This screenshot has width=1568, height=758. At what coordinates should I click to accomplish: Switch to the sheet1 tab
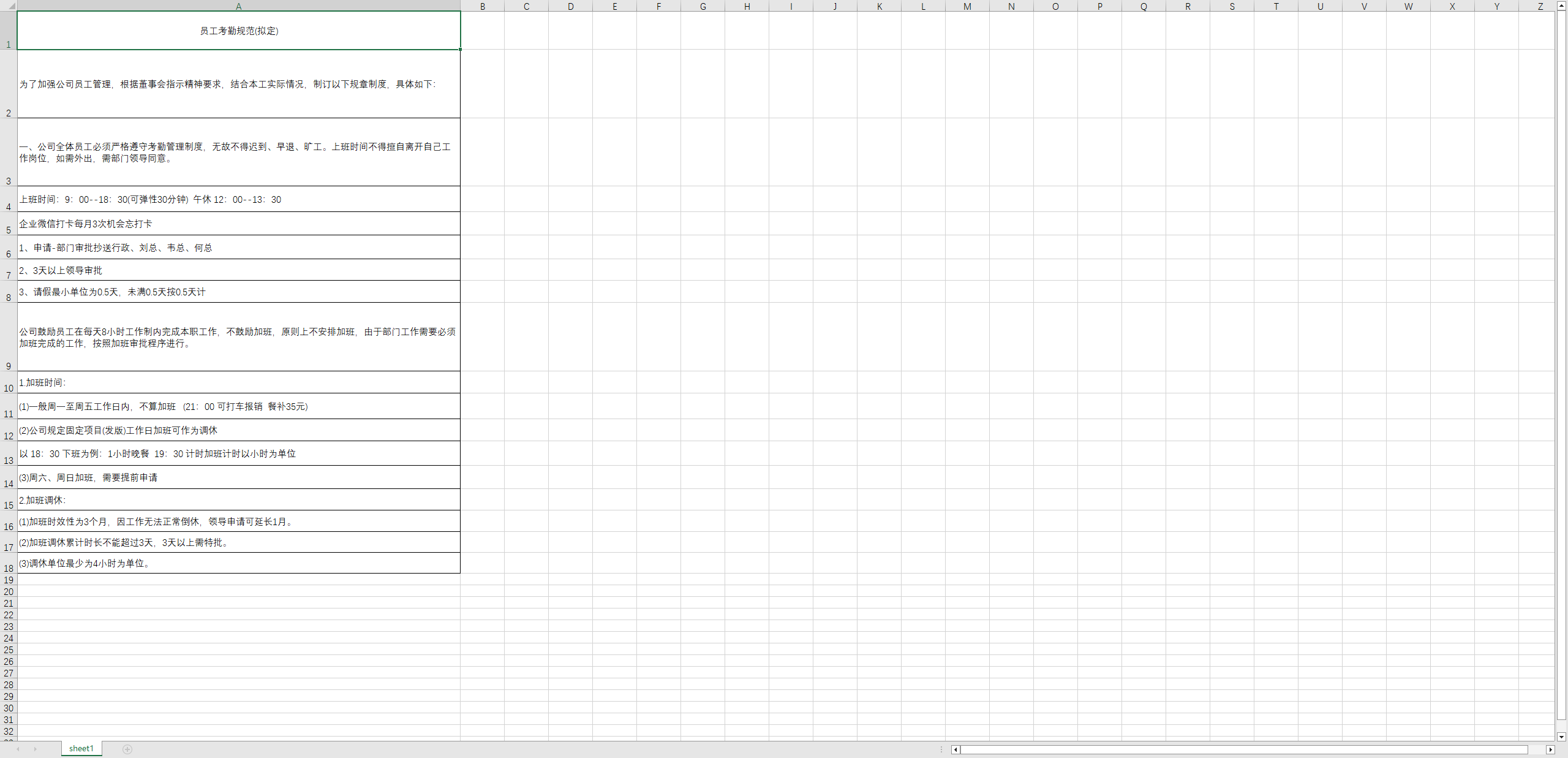click(x=81, y=748)
